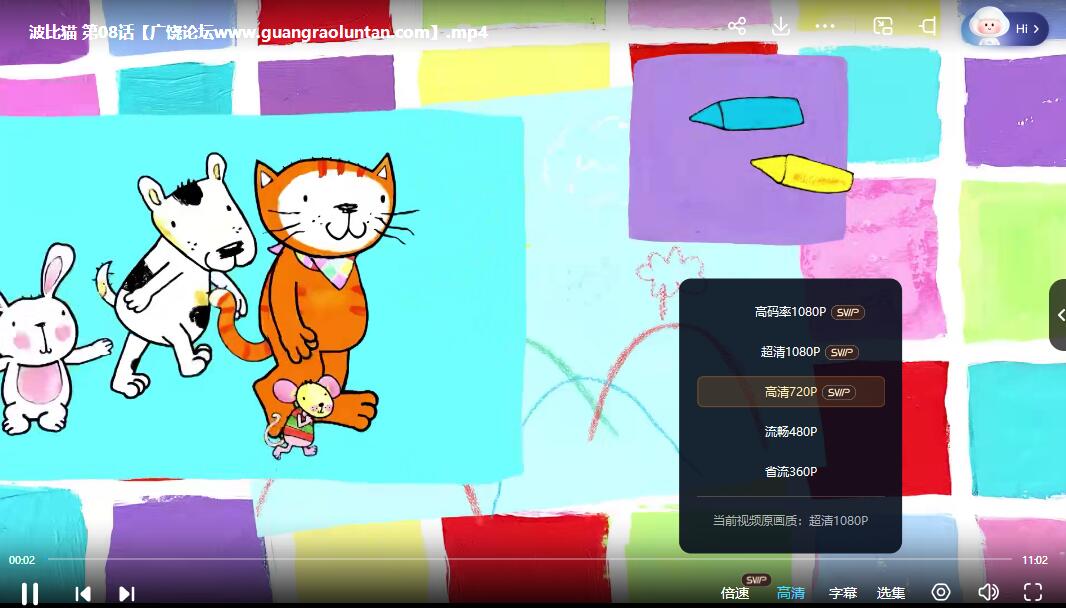Pause the video playback

(29, 594)
